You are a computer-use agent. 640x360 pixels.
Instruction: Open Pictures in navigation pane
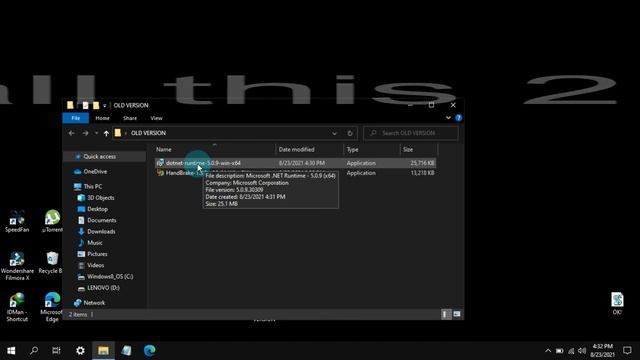click(97, 254)
